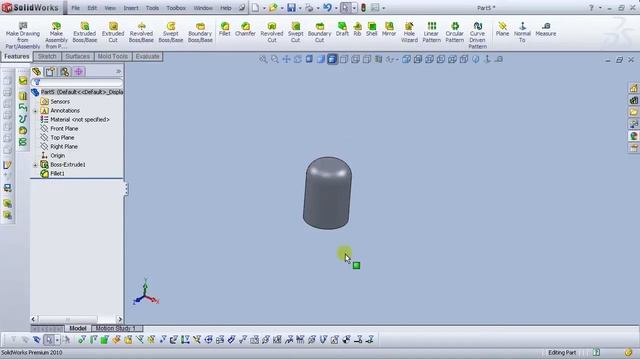The width and height of the screenshot is (640, 360).
Task: Use the Mirror tool
Action: [x=389, y=29]
